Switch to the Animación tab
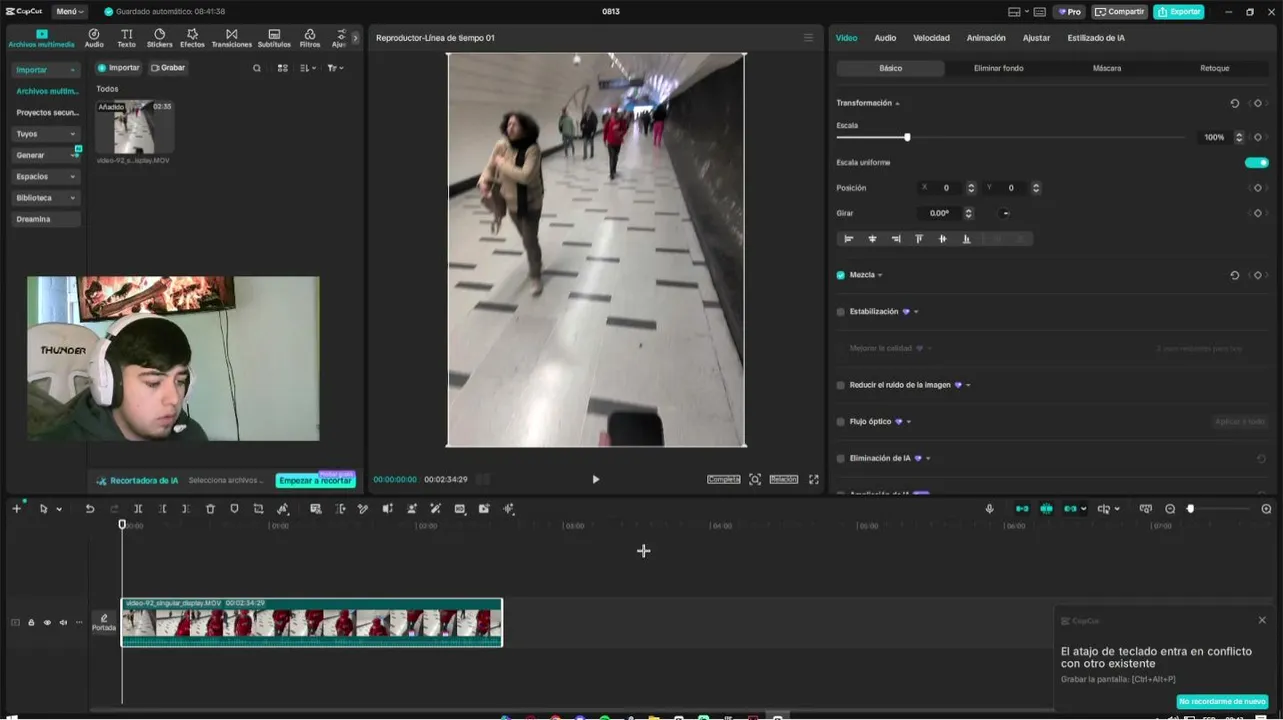The image size is (1283, 720). 986,38
